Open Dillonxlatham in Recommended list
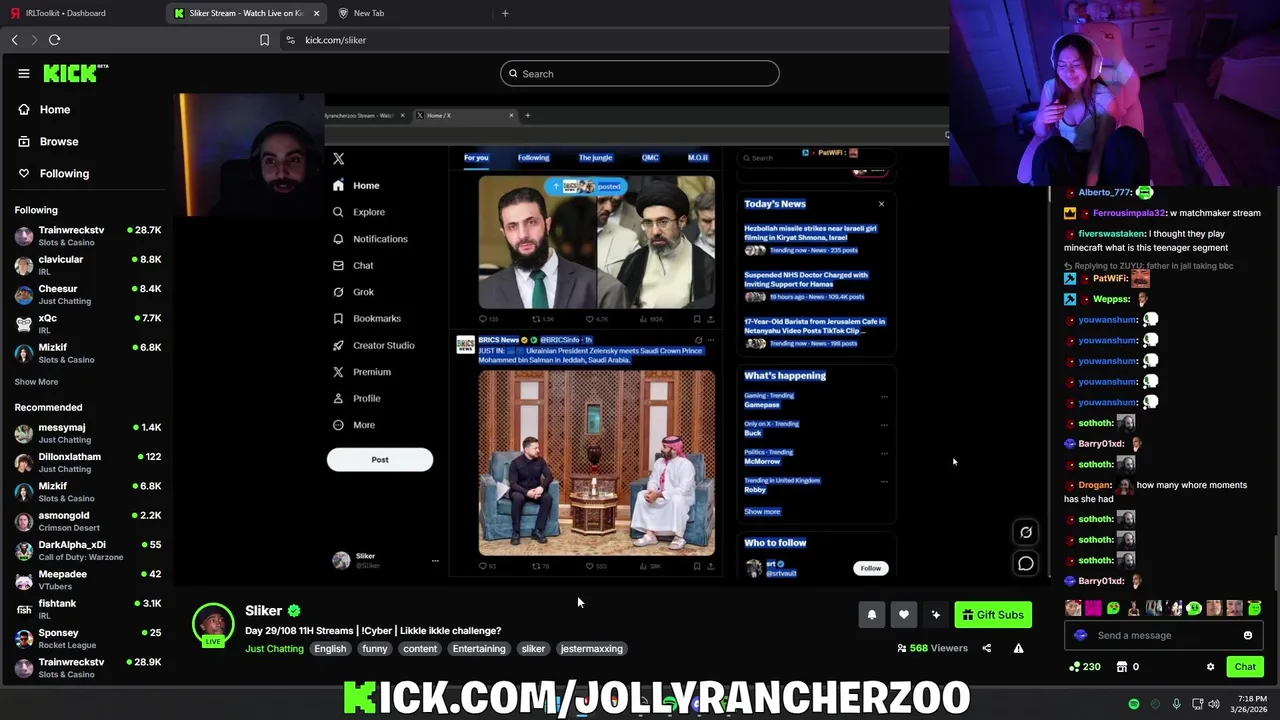1280x720 pixels. (x=88, y=462)
